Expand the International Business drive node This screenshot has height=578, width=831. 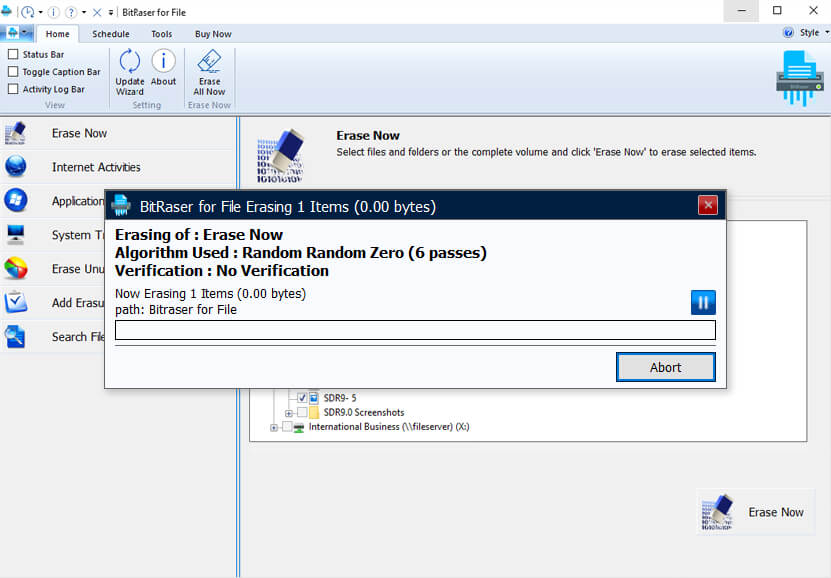273,428
